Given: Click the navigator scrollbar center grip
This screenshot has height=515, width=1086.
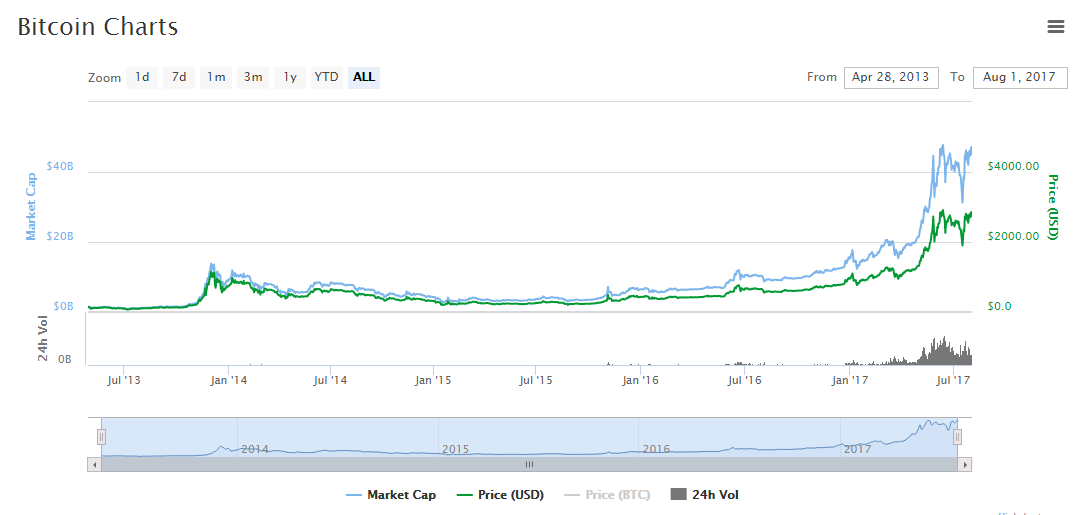Looking at the screenshot, I should (x=530, y=464).
